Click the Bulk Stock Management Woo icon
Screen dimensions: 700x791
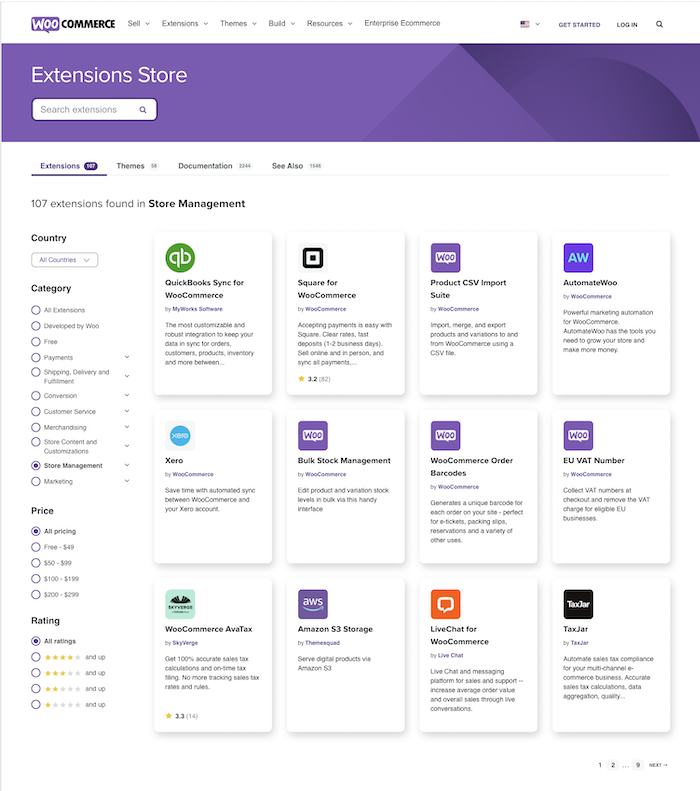[x=313, y=435]
